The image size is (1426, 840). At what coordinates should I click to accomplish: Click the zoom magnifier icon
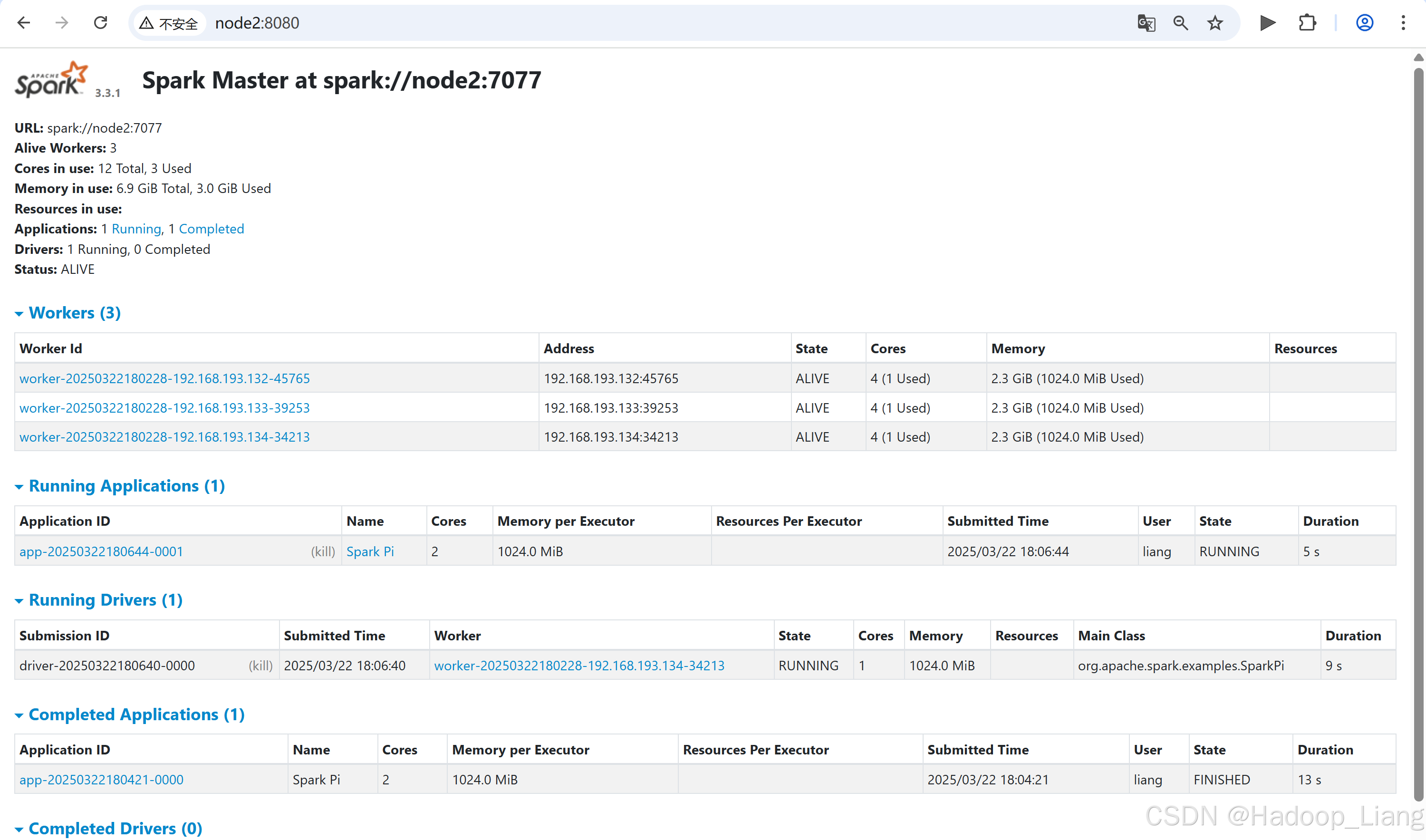(1180, 23)
